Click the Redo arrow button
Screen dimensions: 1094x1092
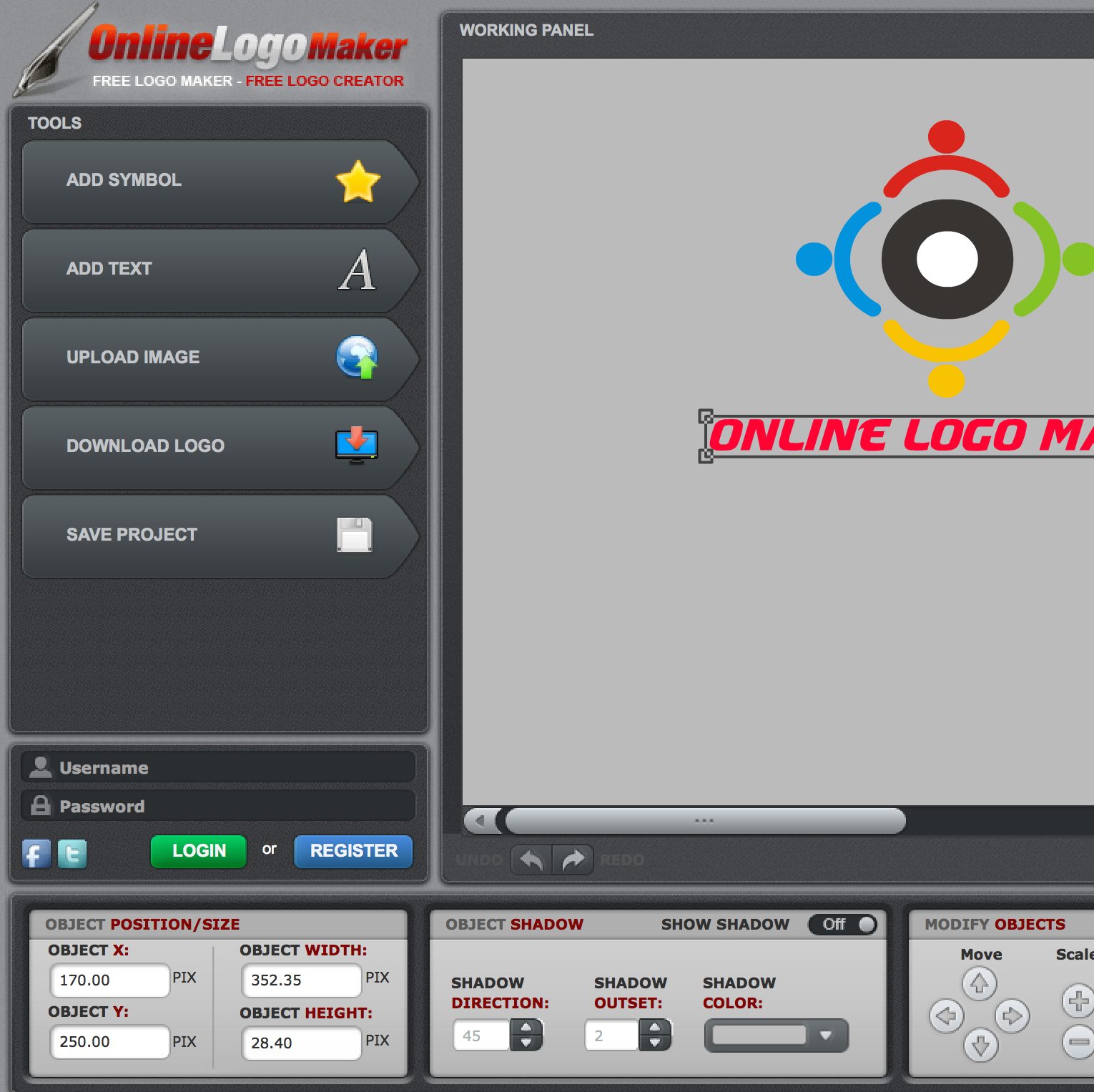(573, 860)
